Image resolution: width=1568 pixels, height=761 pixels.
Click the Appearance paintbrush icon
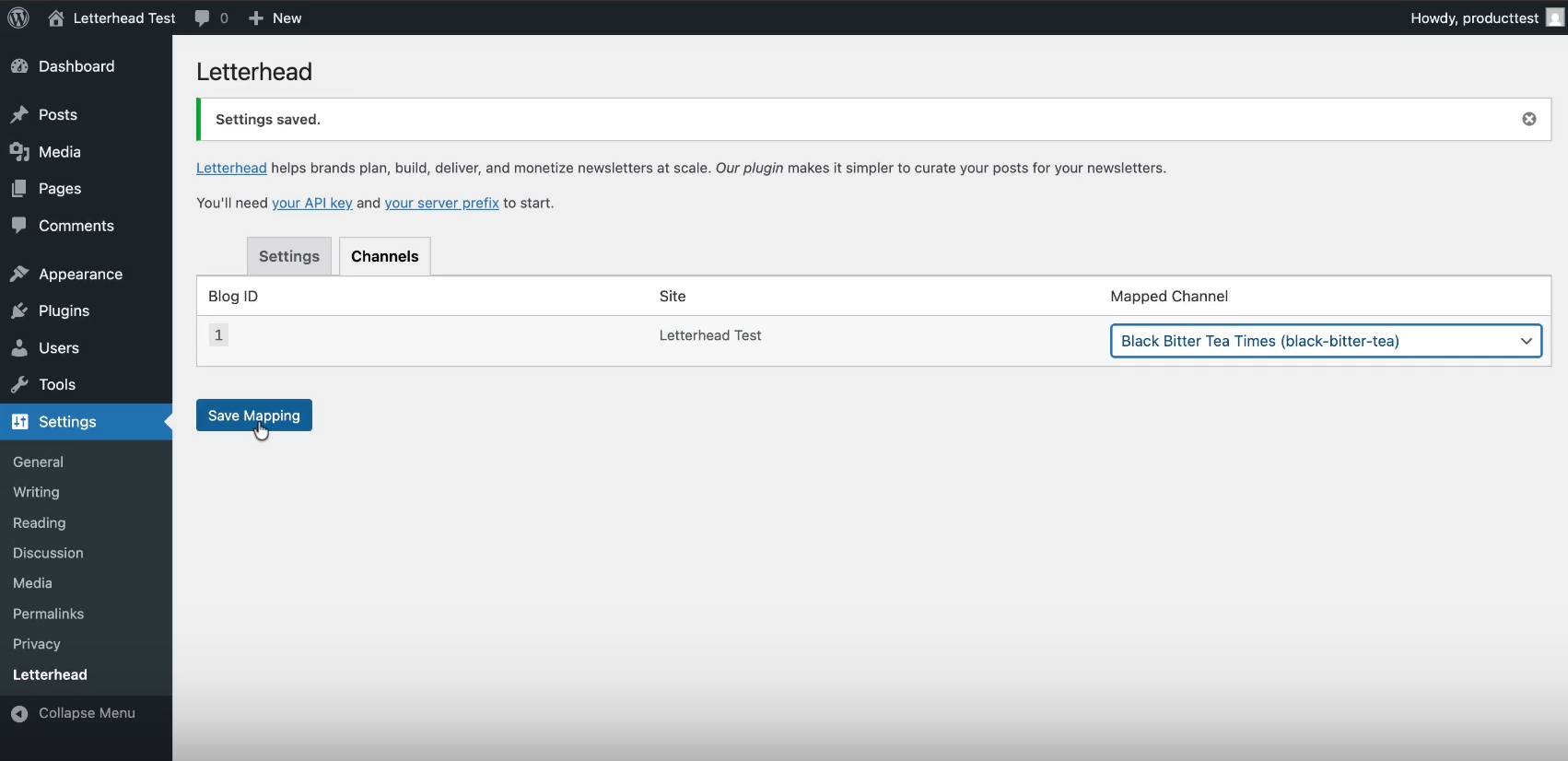(x=19, y=275)
